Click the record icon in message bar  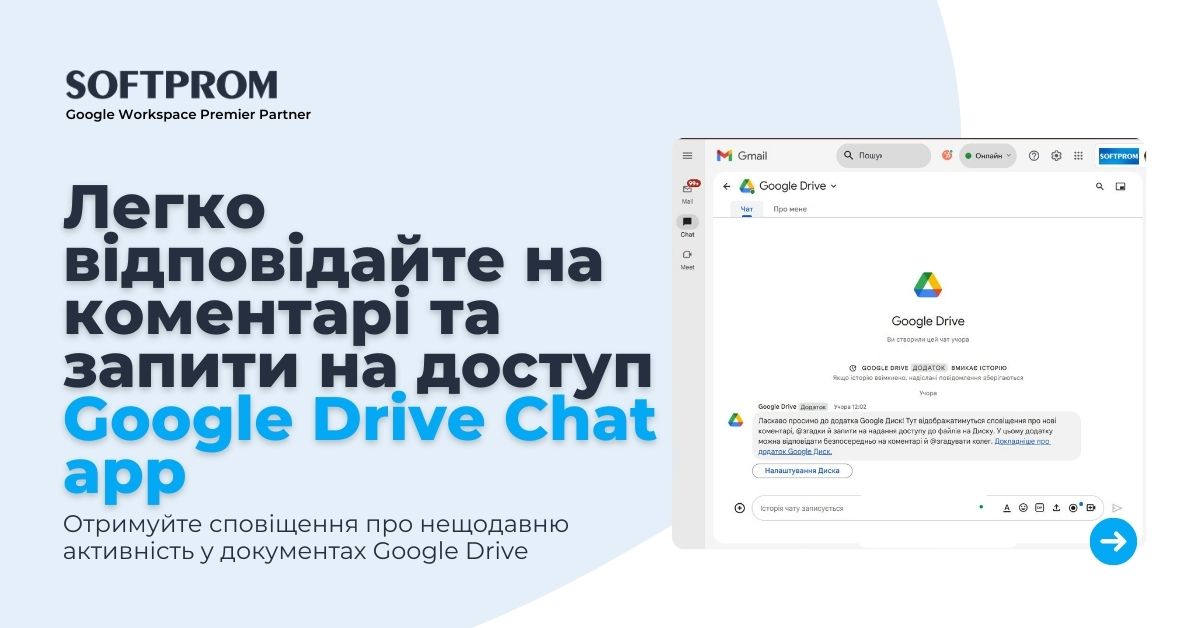[1073, 508]
